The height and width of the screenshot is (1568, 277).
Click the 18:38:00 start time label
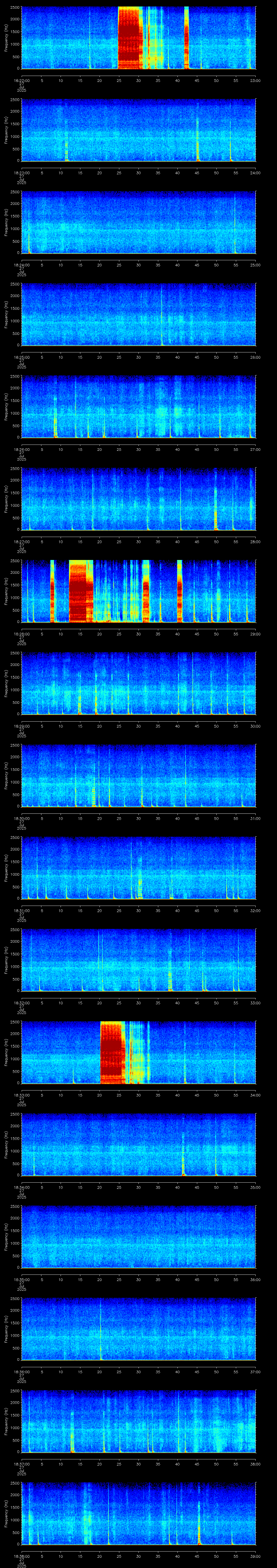pyautogui.click(x=21, y=1556)
